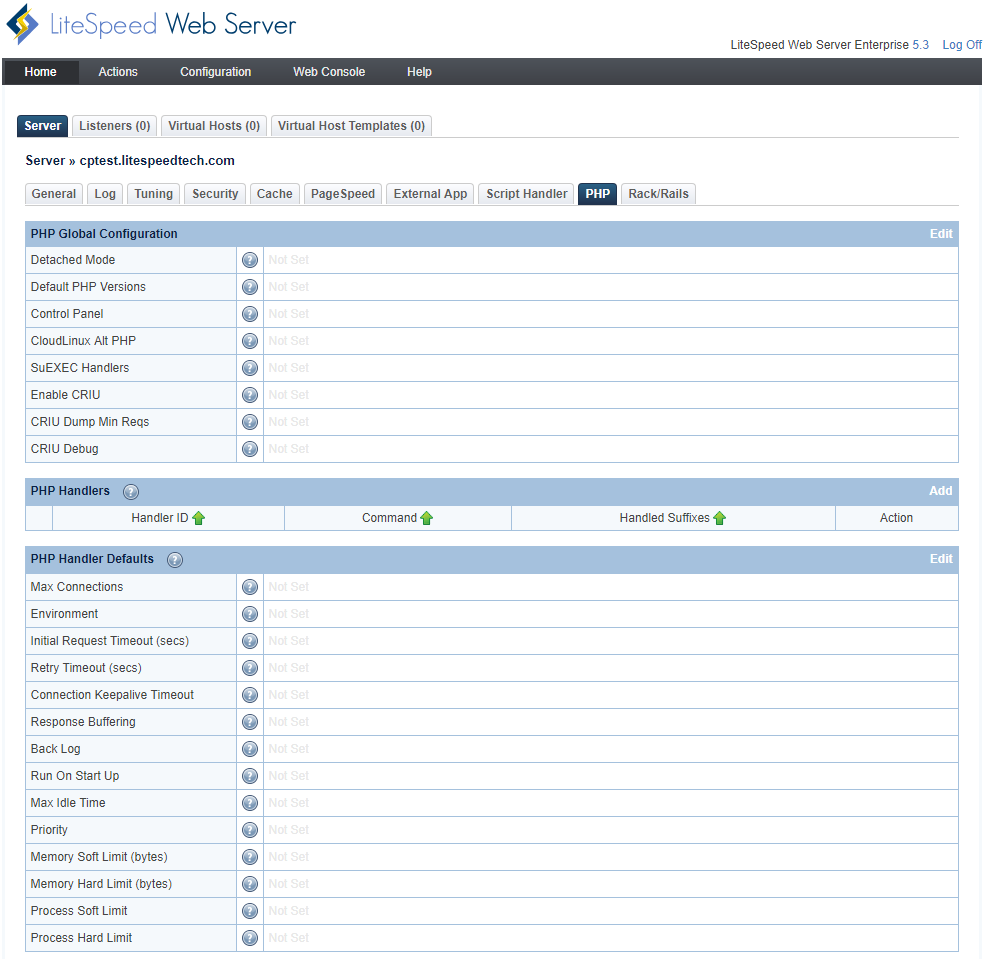Add a new PHP Handler
Viewport: 988px width, 959px height.
941,491
